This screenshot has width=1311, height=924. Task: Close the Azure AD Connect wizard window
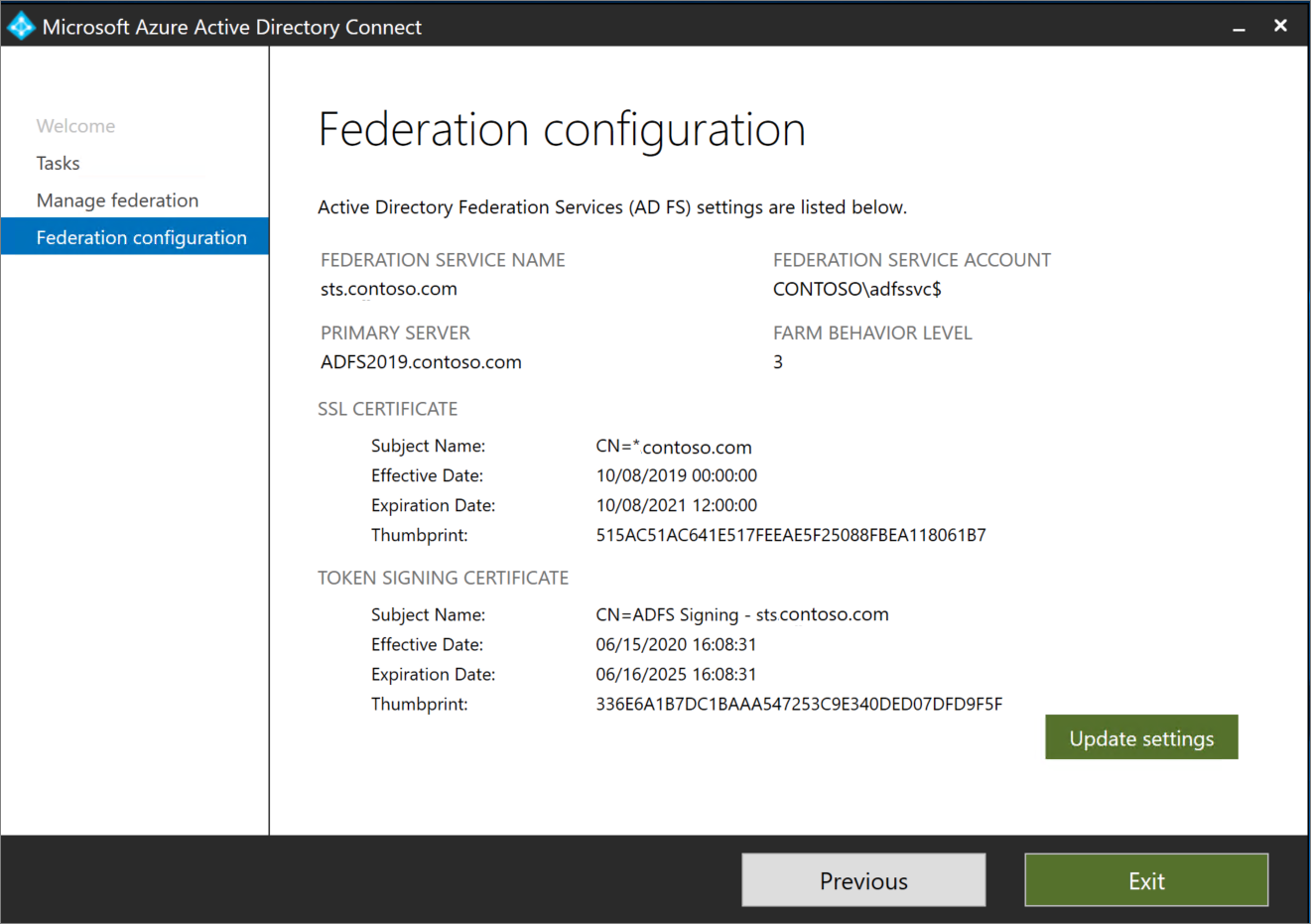tap(1280, 25)
